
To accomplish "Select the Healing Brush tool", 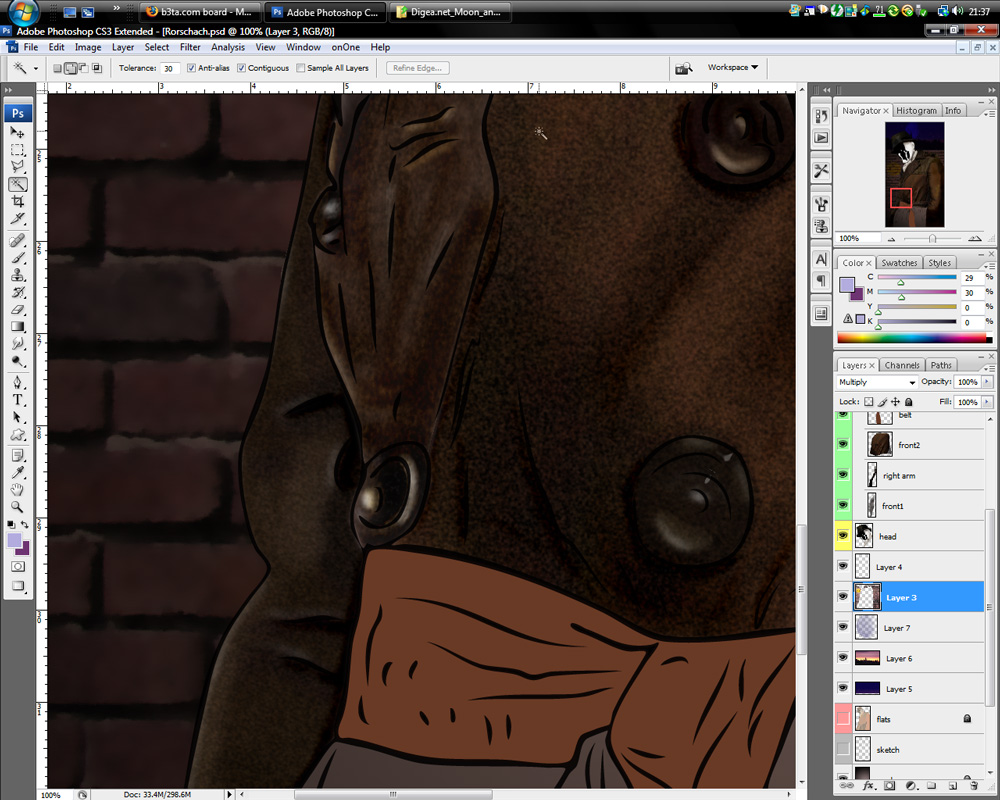I will pyautogui.click(x=17, y=241).
